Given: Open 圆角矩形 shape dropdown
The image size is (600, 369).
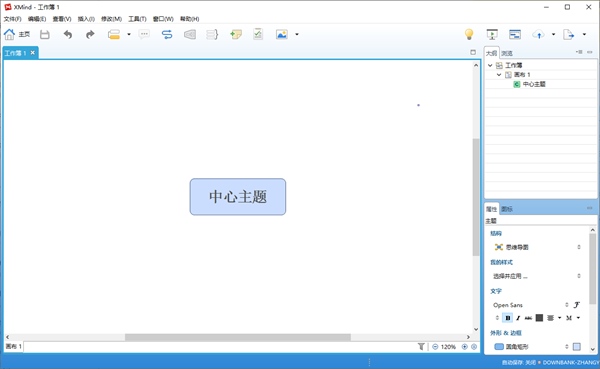Looking at the screenshot, I should [x=532, y=347].
